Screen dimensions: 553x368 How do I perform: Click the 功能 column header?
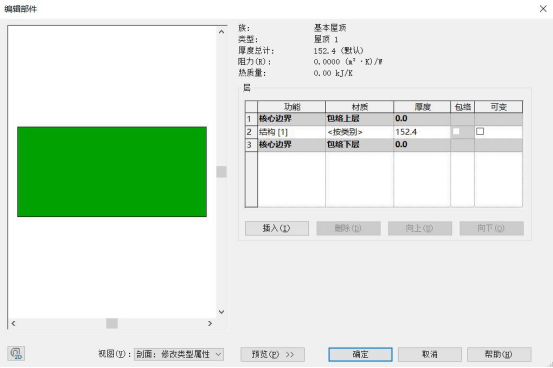tap(292, 107)
